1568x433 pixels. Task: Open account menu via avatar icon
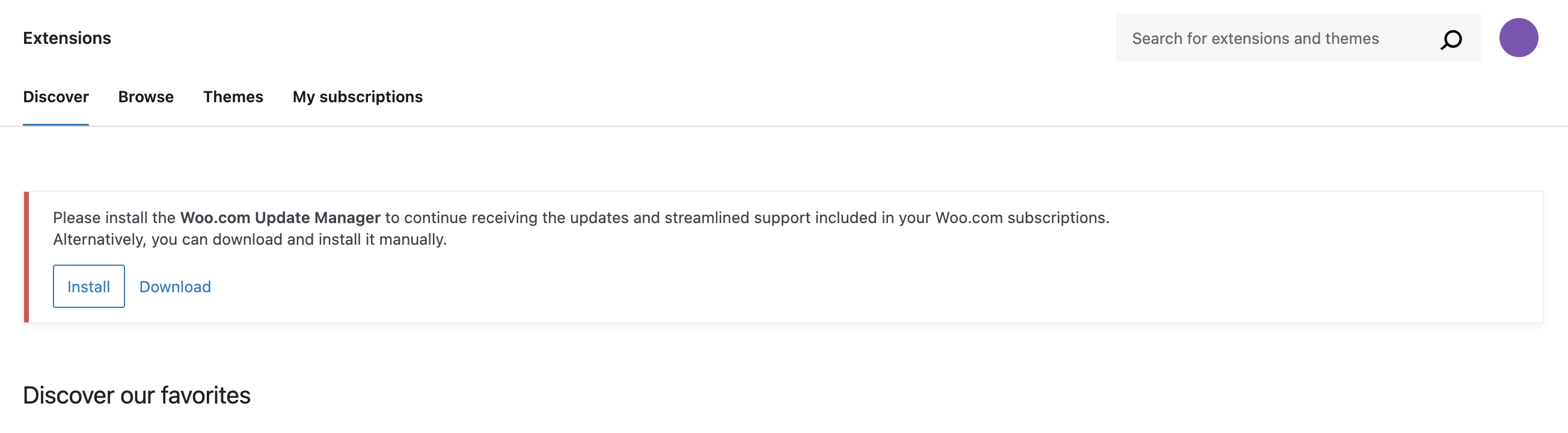(1518, 38)
